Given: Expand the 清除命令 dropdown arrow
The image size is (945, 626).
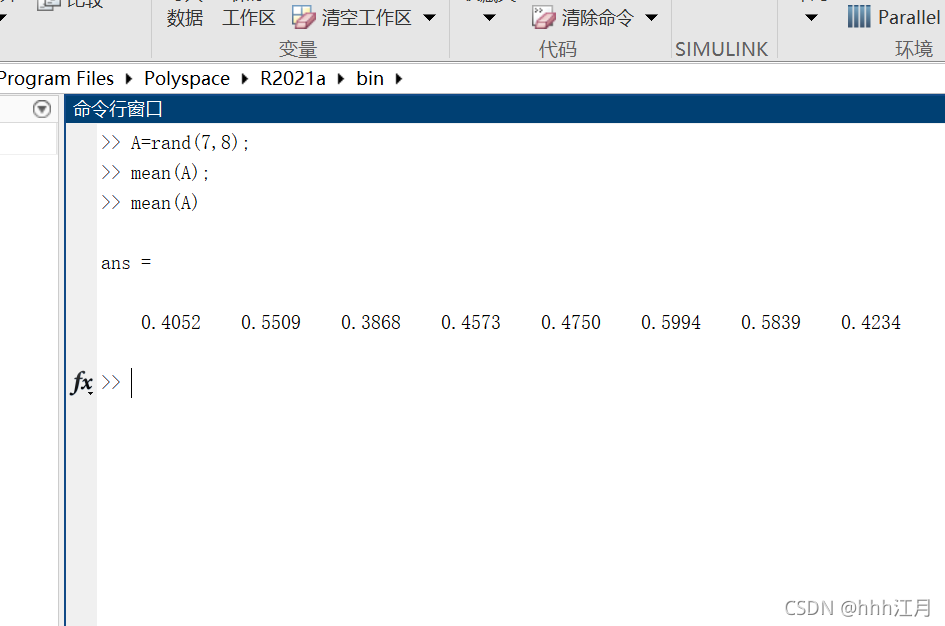Looking at the screenshot, I should click(651, 17).
